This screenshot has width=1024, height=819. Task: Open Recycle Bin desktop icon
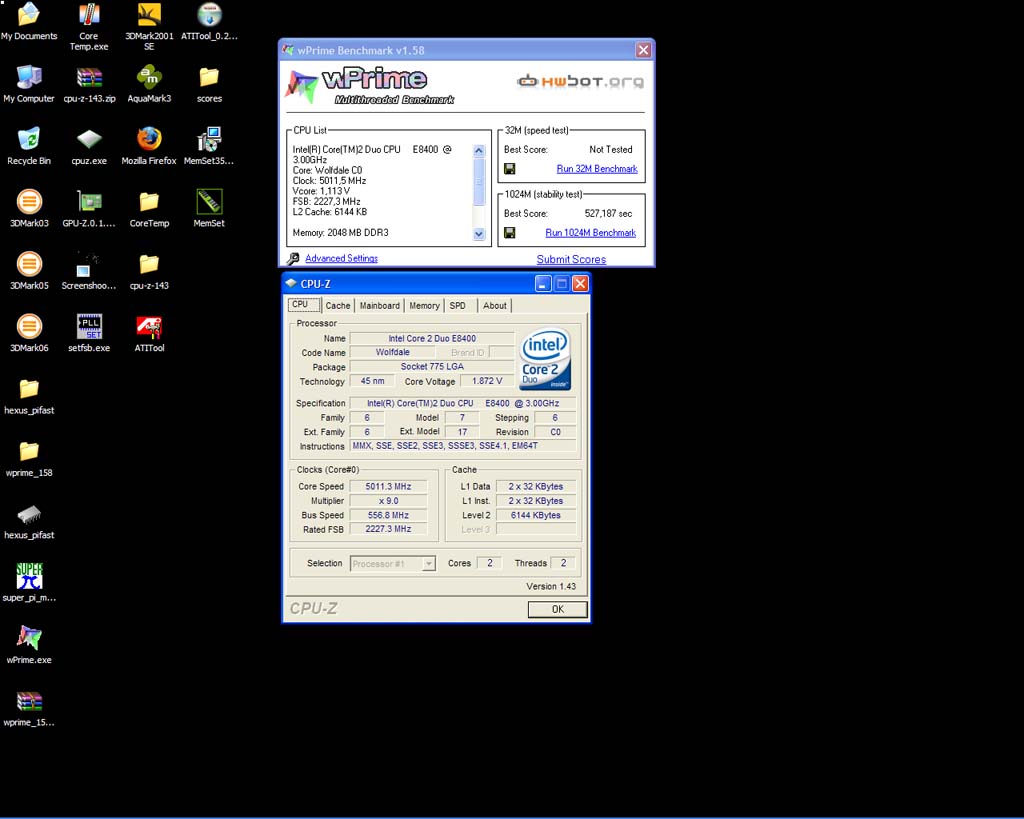click(29, 146)
